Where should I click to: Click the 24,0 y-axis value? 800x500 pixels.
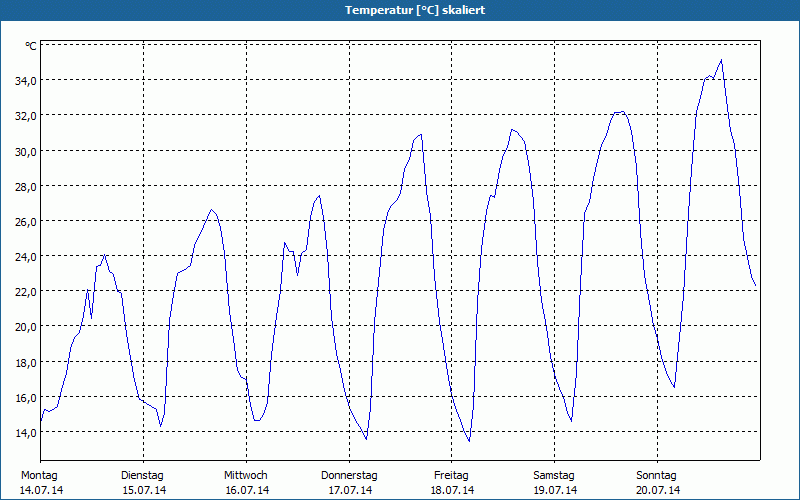pos(26,257)
